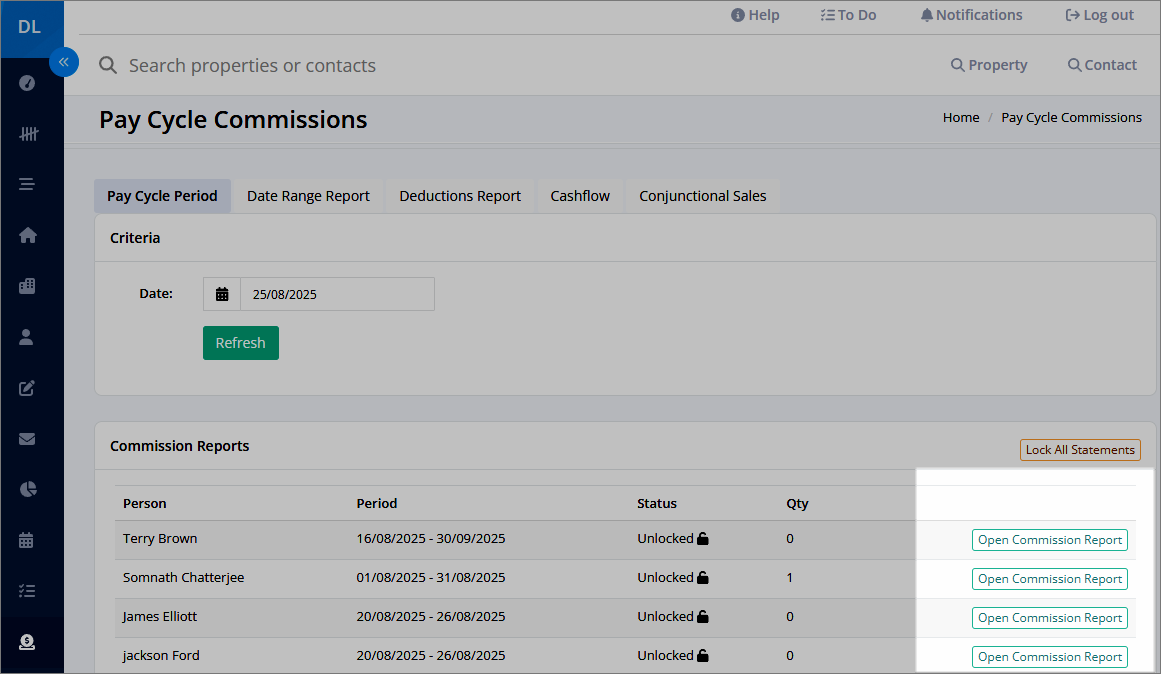Click Lock All Statements button
The height and width of the screenshot is (674, 1161).
(1080, 450)
